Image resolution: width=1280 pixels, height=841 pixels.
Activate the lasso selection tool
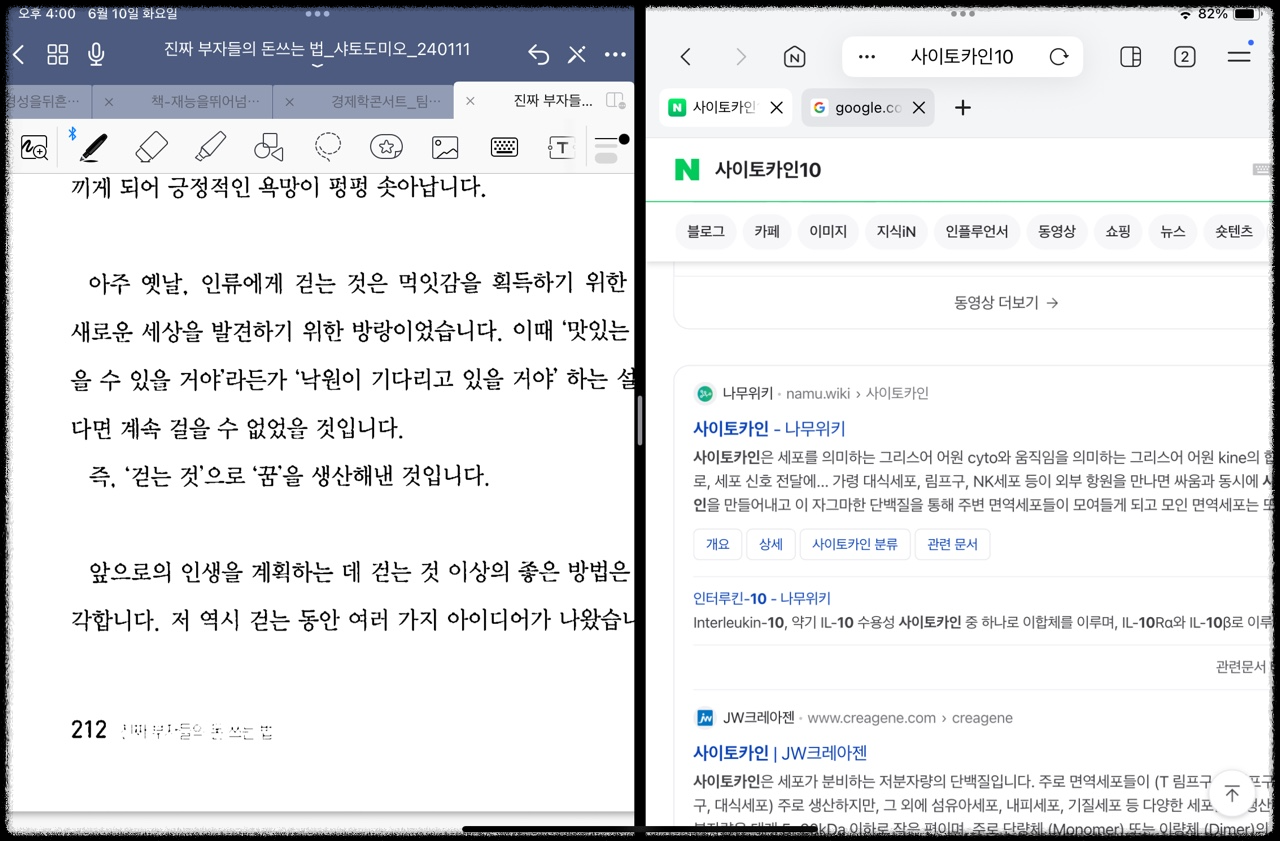click(327, 147)
